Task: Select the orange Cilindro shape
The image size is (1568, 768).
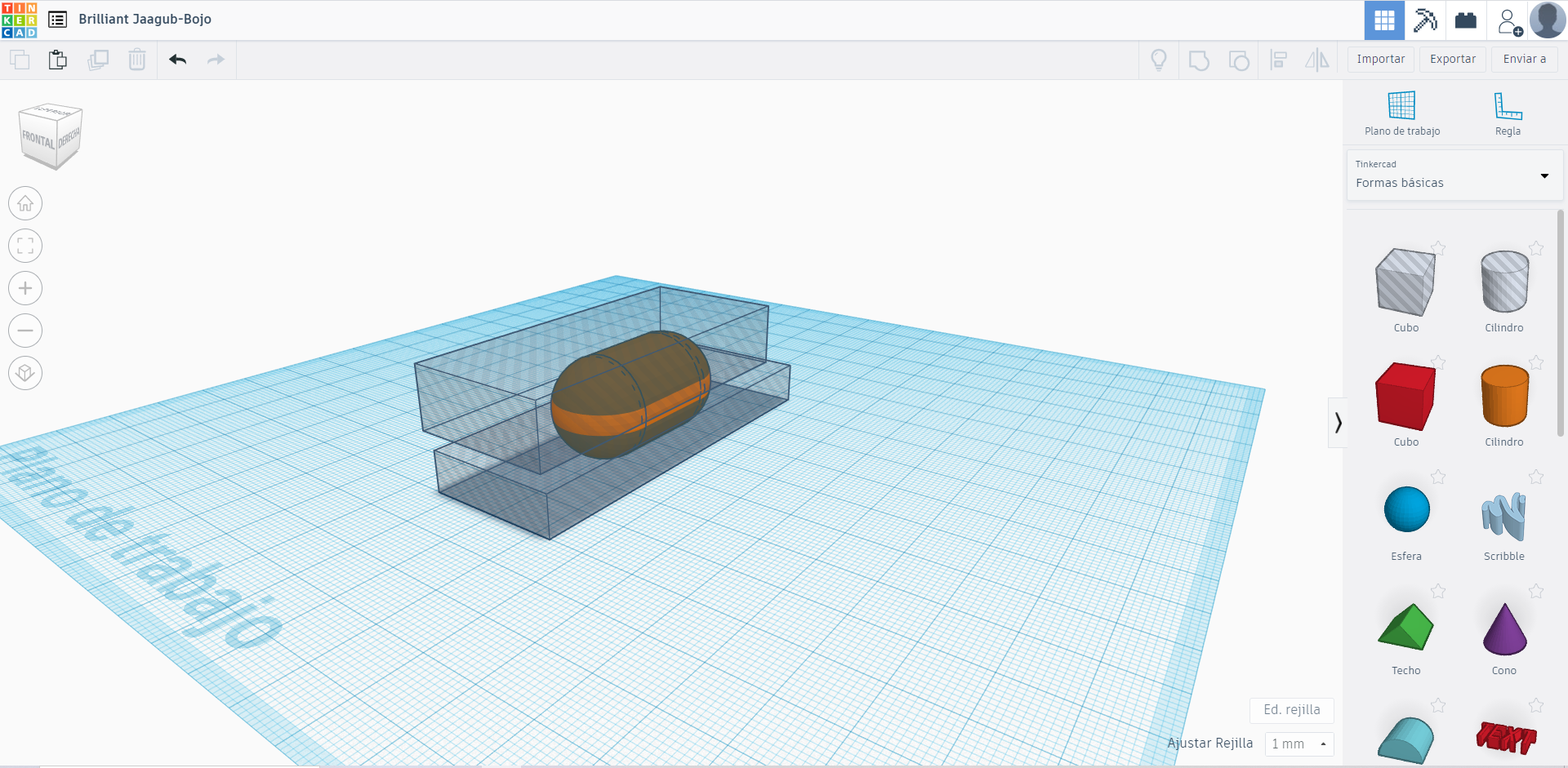Action: [x=1504, y=396]
